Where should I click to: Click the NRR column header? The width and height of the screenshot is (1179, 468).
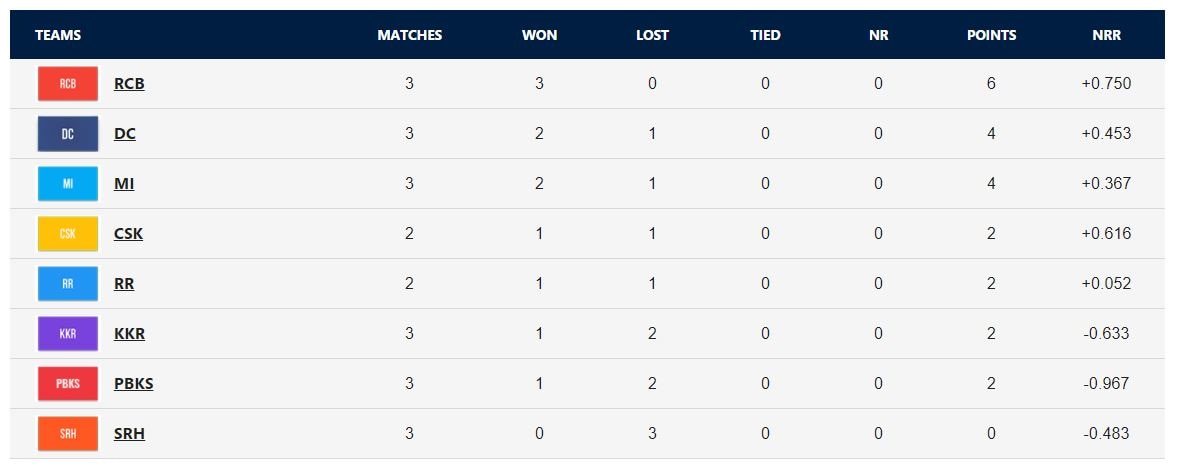click(x=1106, y=35)
